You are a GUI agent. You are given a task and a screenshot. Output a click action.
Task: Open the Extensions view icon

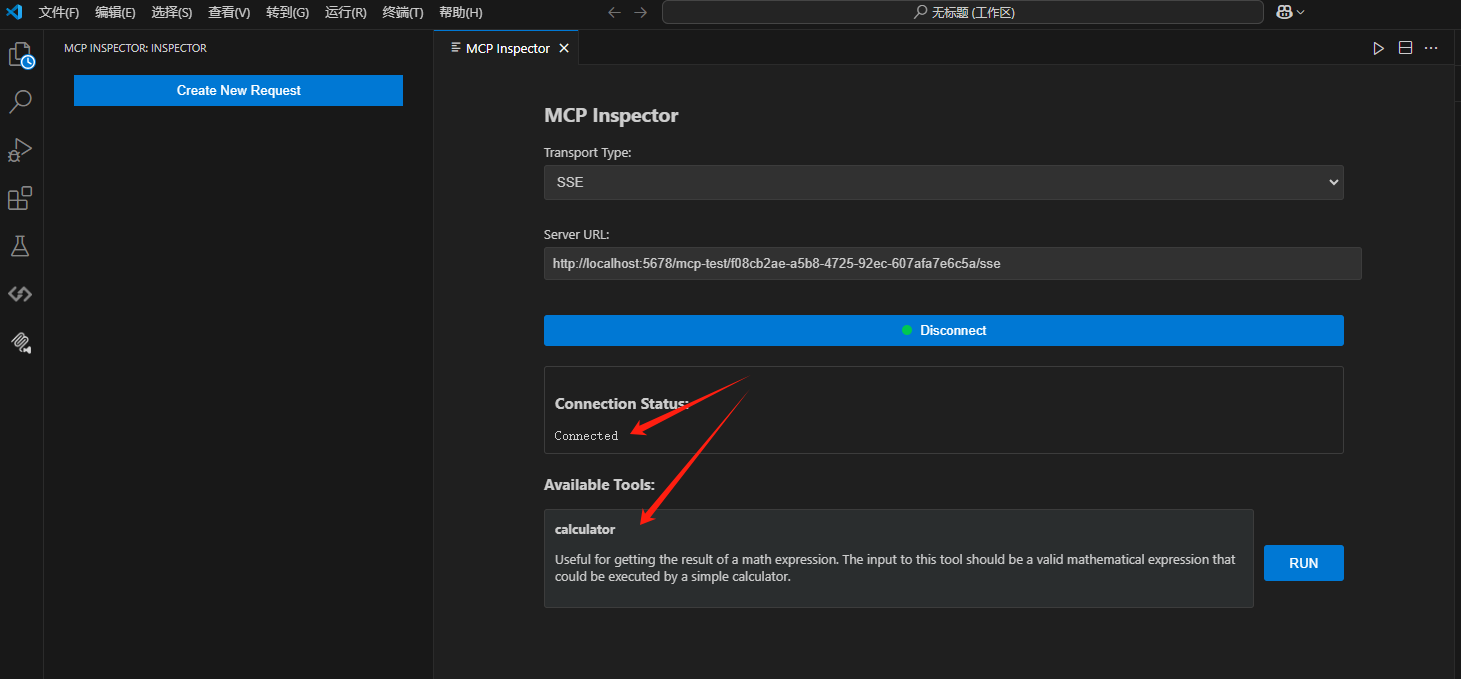pyautogui.click(x=21, y=198)
